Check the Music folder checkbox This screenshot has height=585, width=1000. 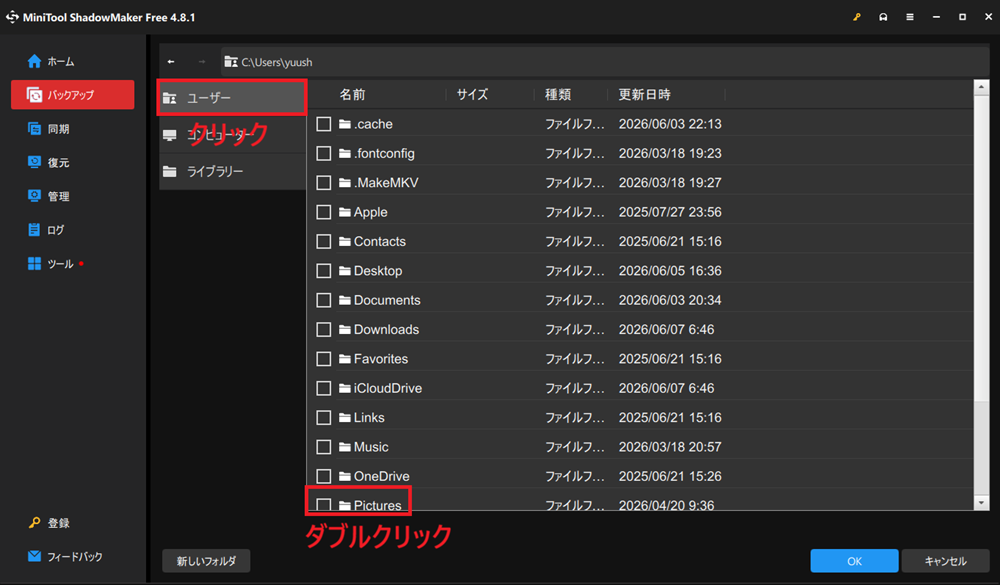point(324,447)
